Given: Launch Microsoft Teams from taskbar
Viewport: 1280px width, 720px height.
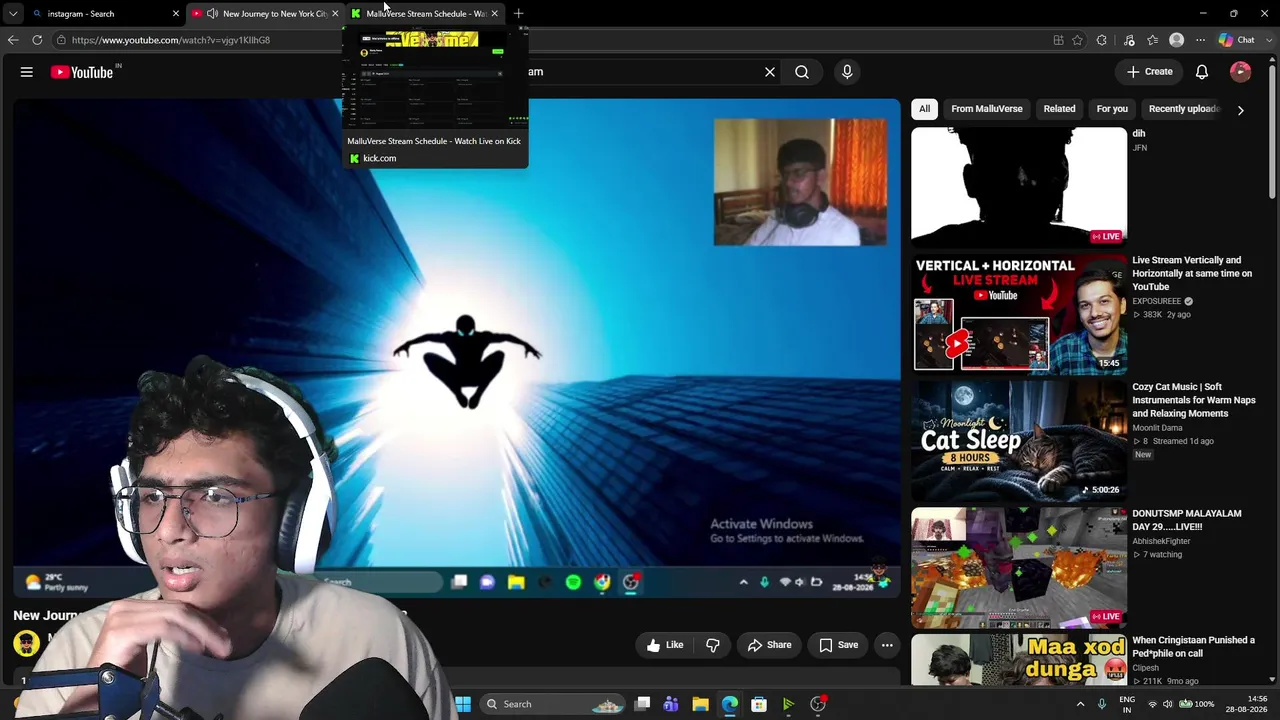Looking at the screenshot, I should click(x=671, y=704).
